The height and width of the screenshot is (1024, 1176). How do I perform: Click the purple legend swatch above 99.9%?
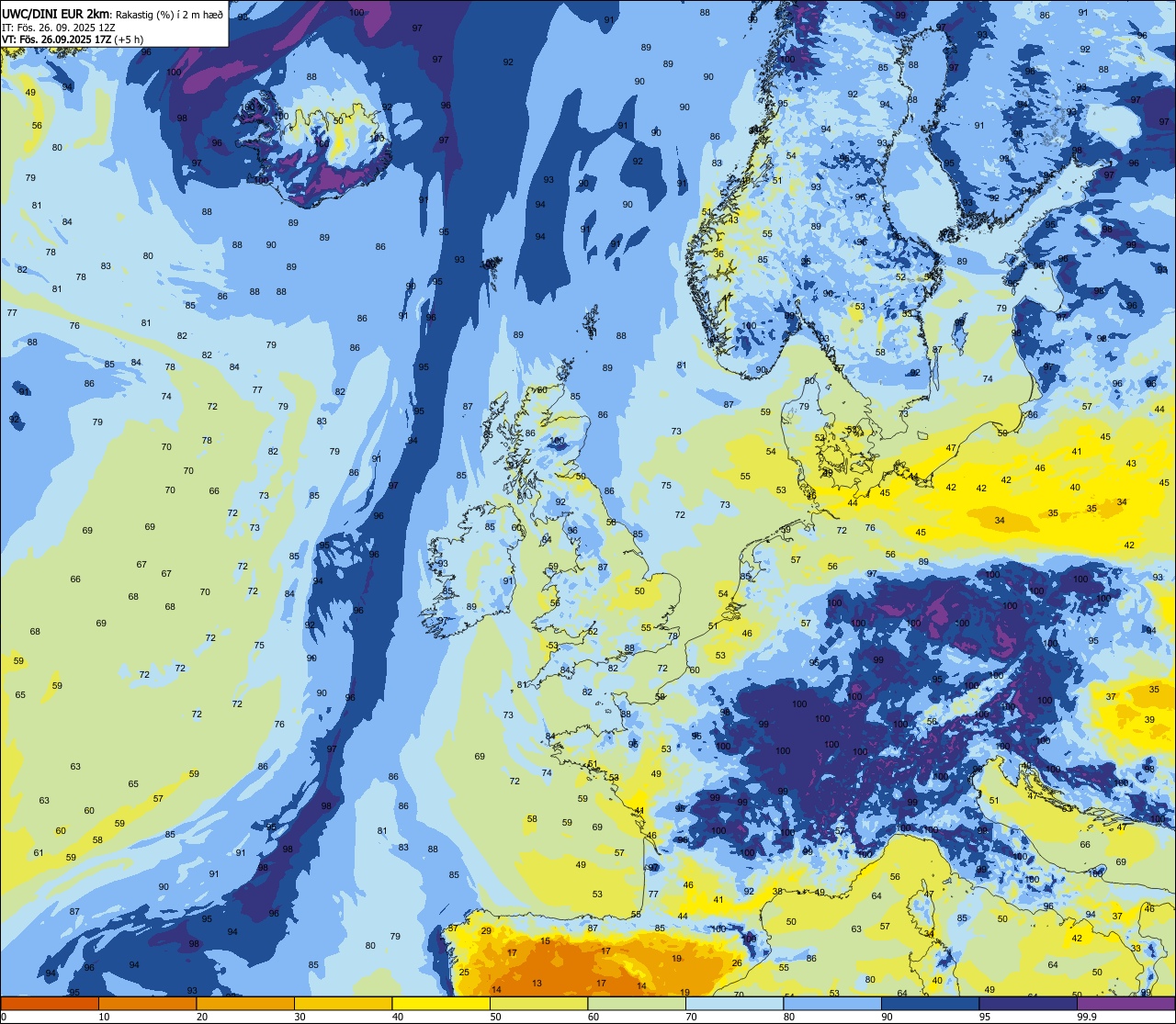point(1125,1003)
